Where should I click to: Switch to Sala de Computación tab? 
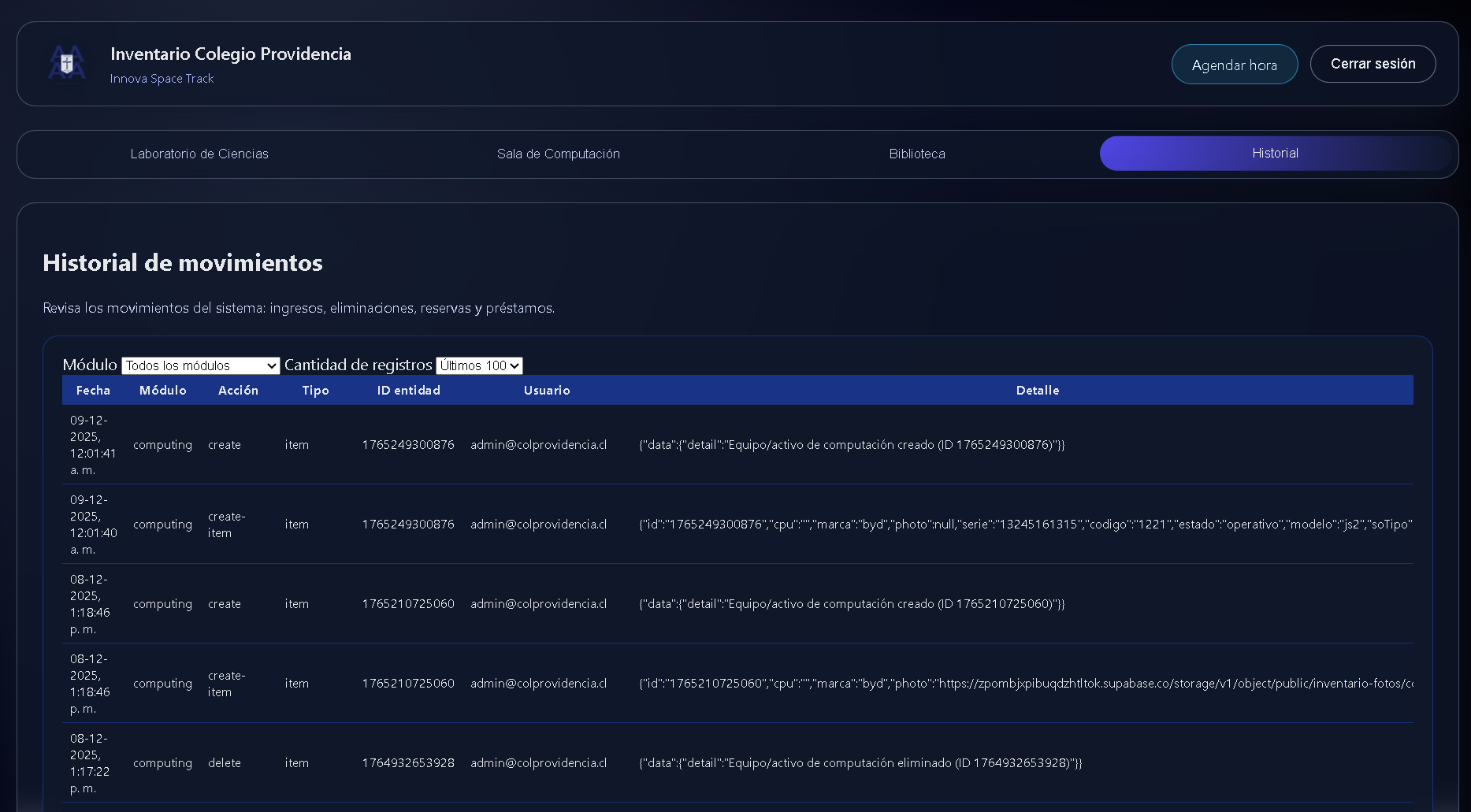[558, 154]
